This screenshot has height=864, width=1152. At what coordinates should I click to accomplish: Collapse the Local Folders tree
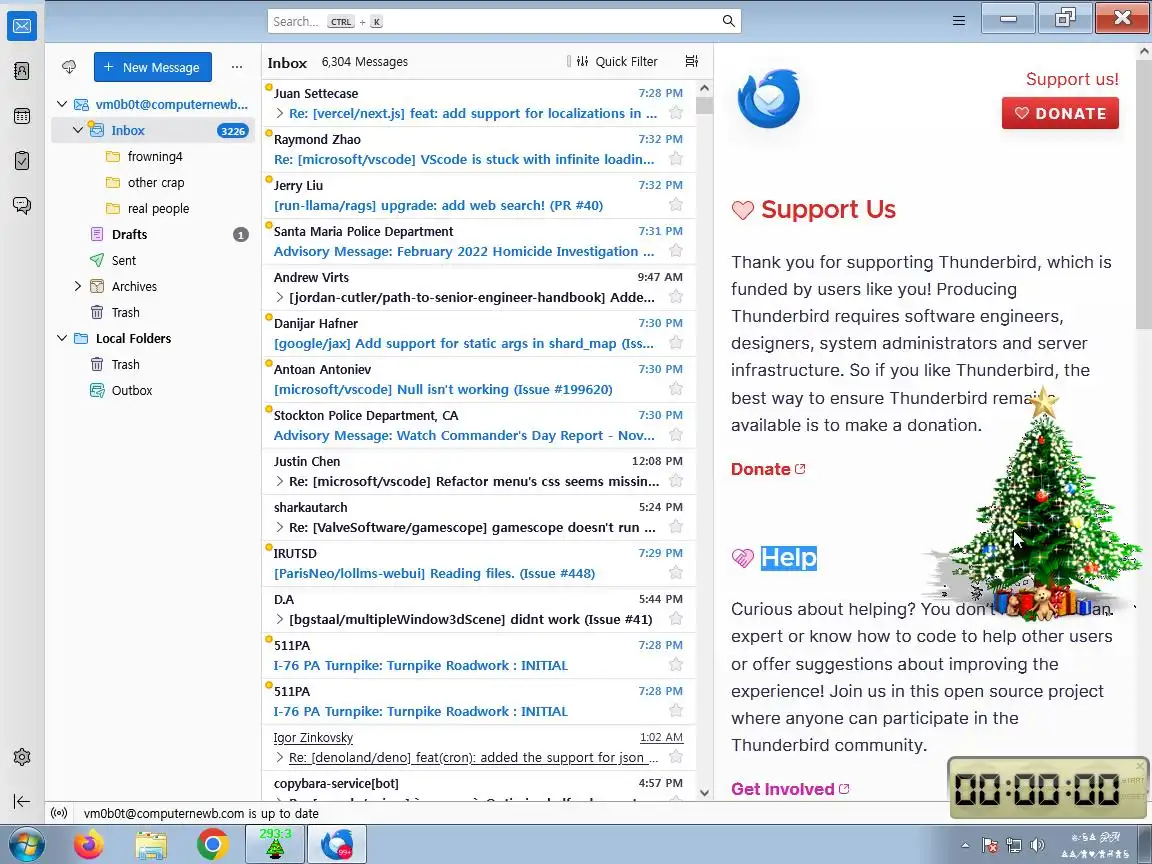(x=62, y=338)
